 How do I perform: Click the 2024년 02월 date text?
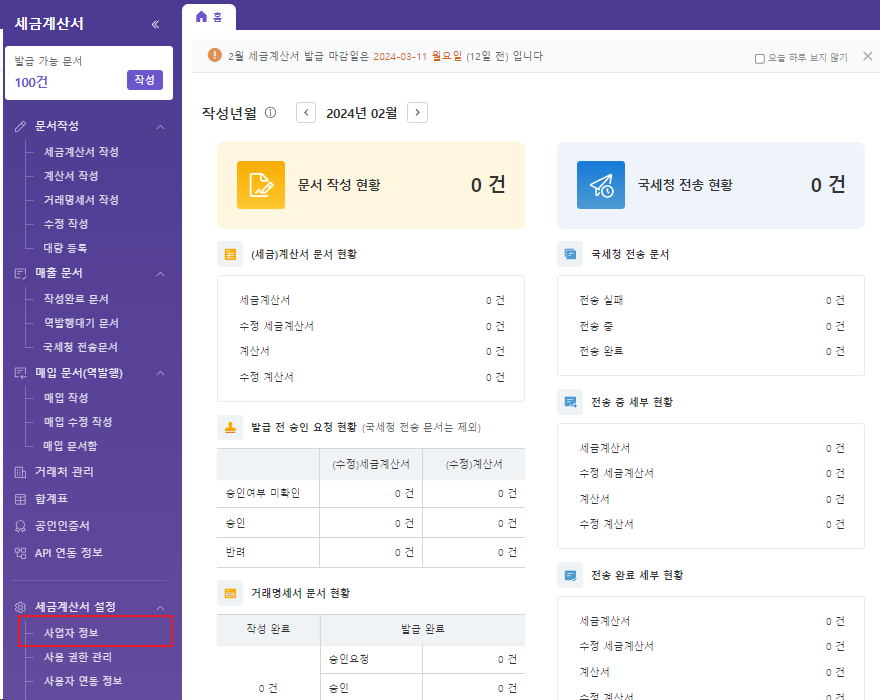point(361,113)
